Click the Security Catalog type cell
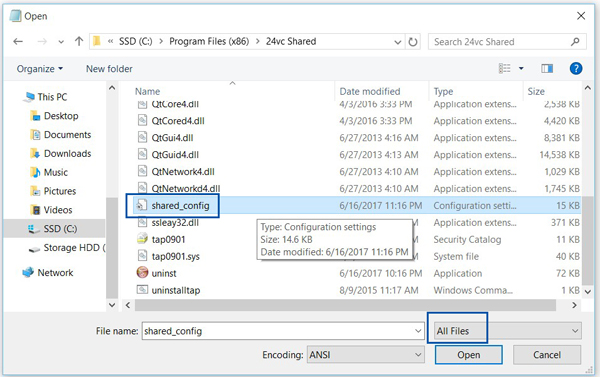 click(x=467, y=240)
